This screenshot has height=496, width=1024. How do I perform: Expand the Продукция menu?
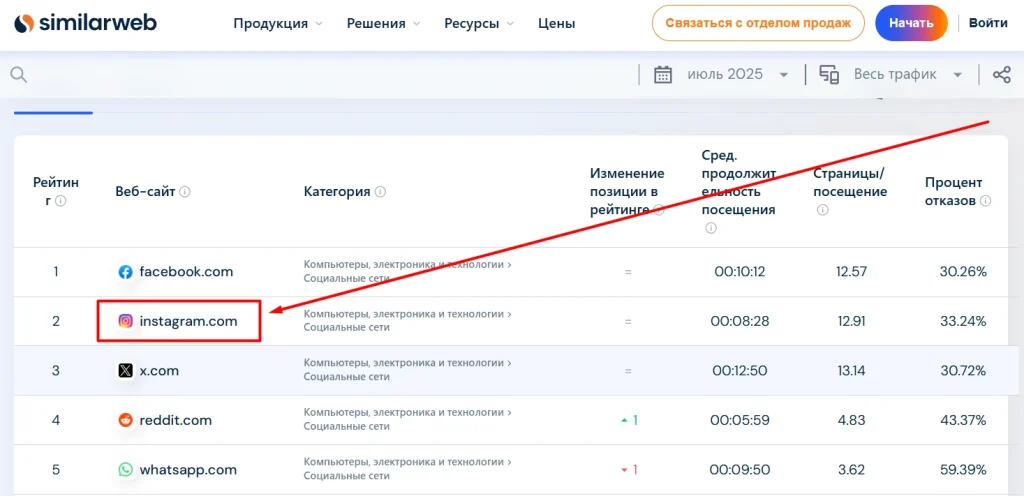point(278,23)
